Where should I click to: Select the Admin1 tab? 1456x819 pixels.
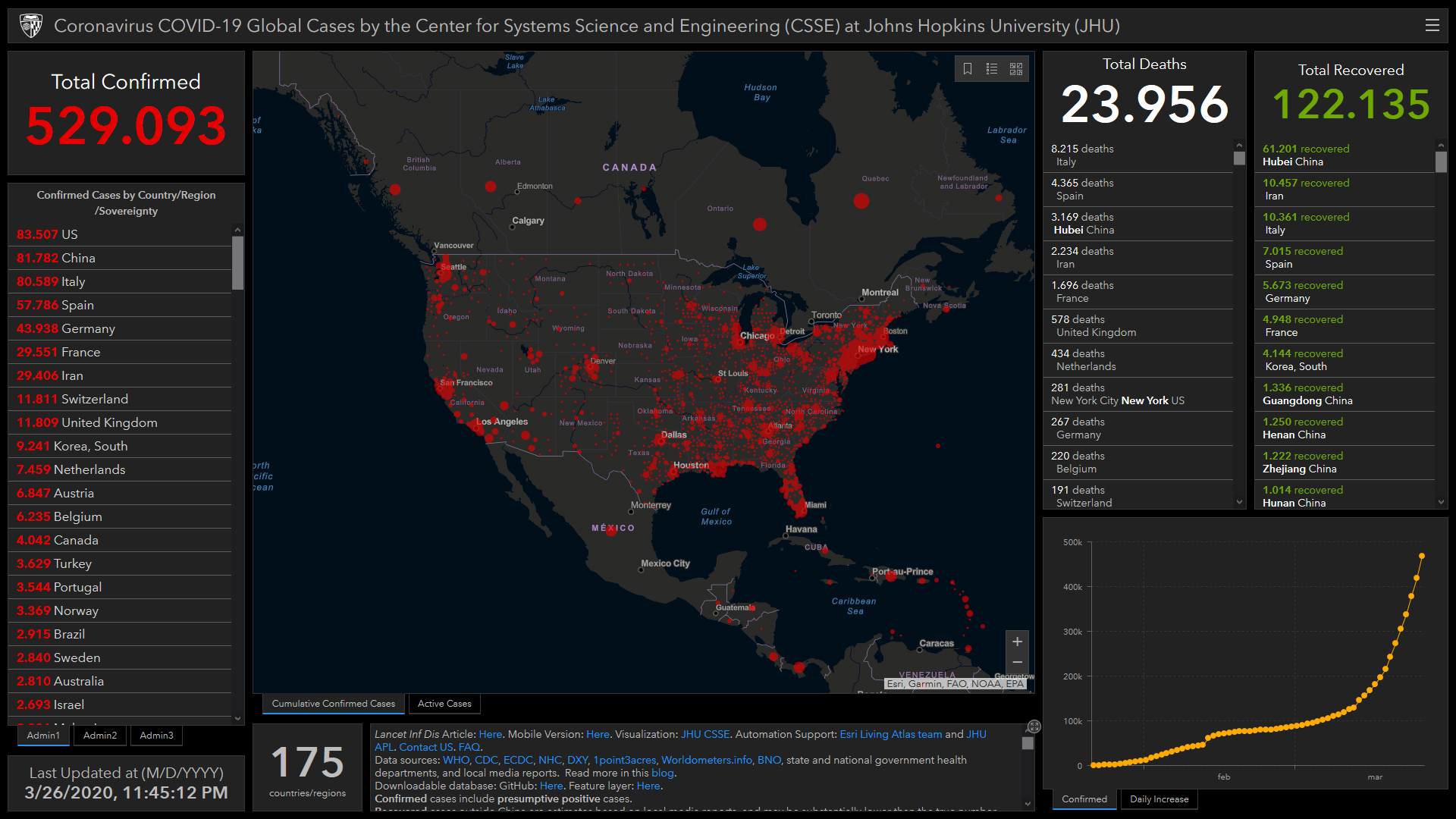pyautogui.click(x=43, y=736)
